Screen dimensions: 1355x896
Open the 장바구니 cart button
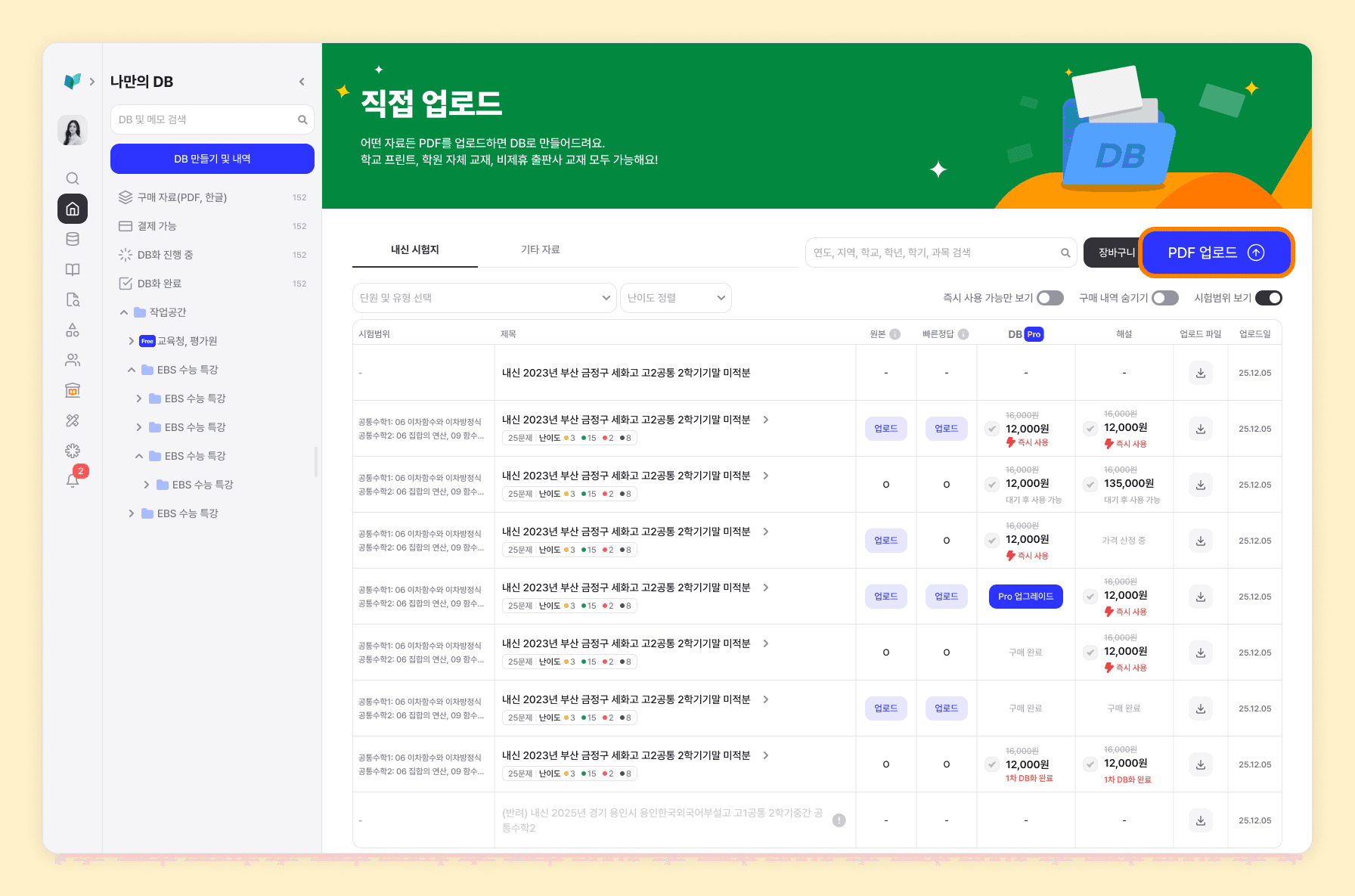pyautogui.click(x=1114, y=253)
